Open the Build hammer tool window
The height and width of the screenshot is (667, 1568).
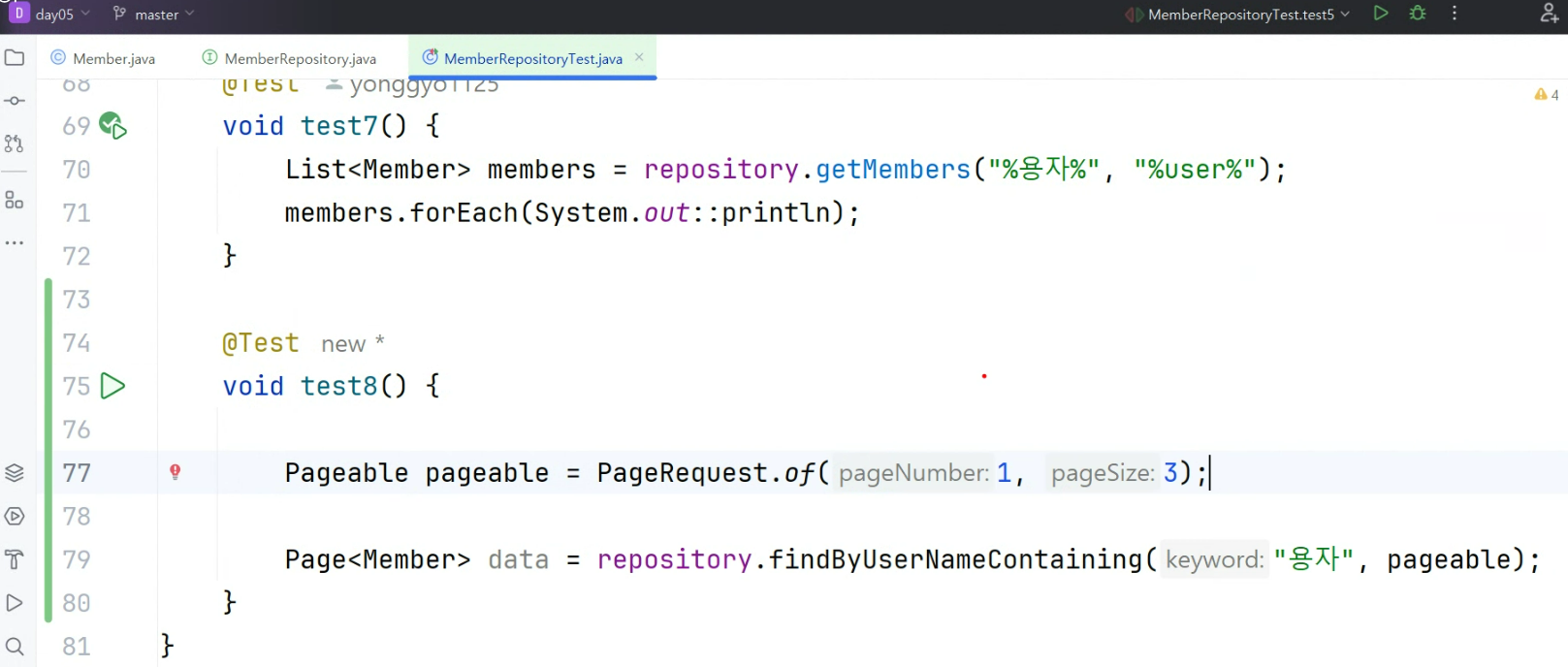point(15,559)
